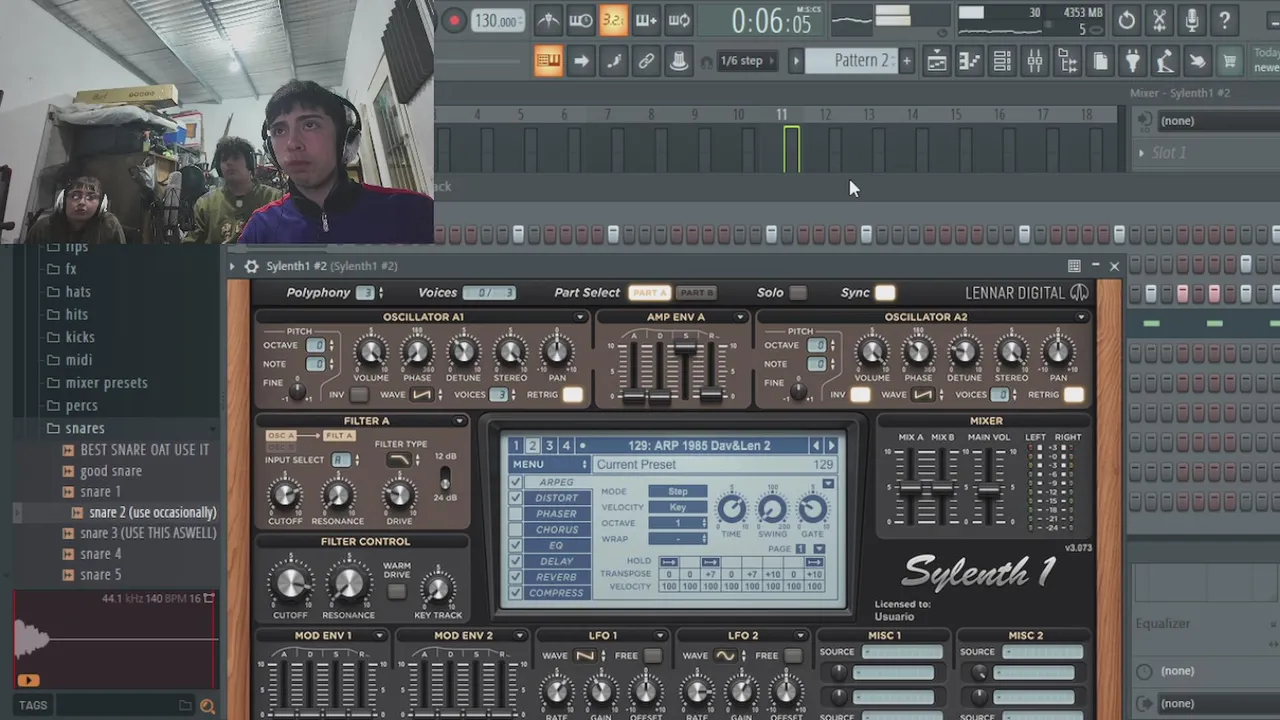Open the Sylenth1 MENU dropdown
The image size is (1280, 720).
coord(549,464)
